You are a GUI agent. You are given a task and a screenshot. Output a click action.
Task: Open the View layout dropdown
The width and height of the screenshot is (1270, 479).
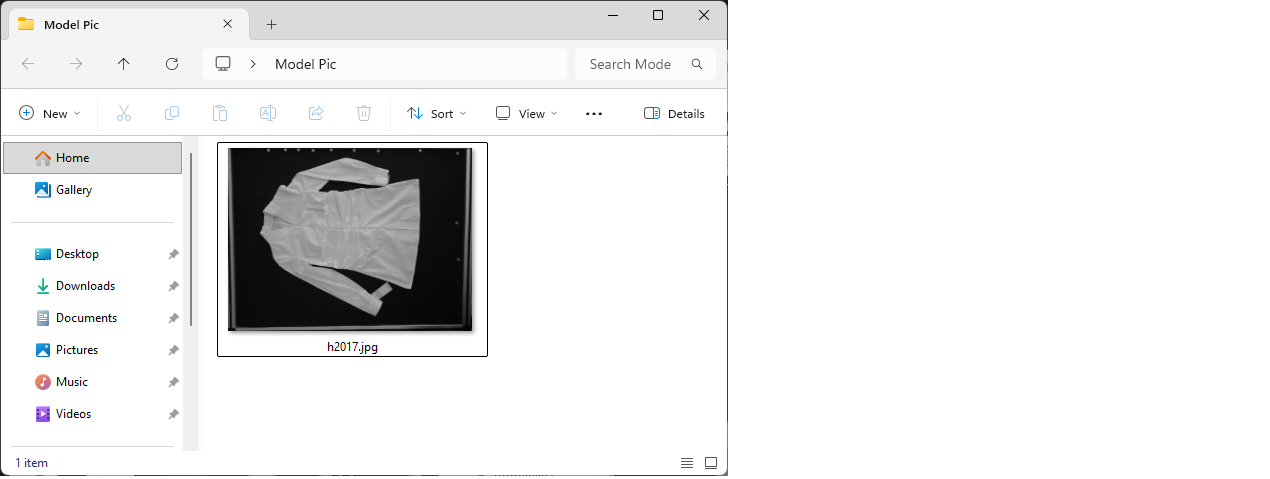click(527, 114)
